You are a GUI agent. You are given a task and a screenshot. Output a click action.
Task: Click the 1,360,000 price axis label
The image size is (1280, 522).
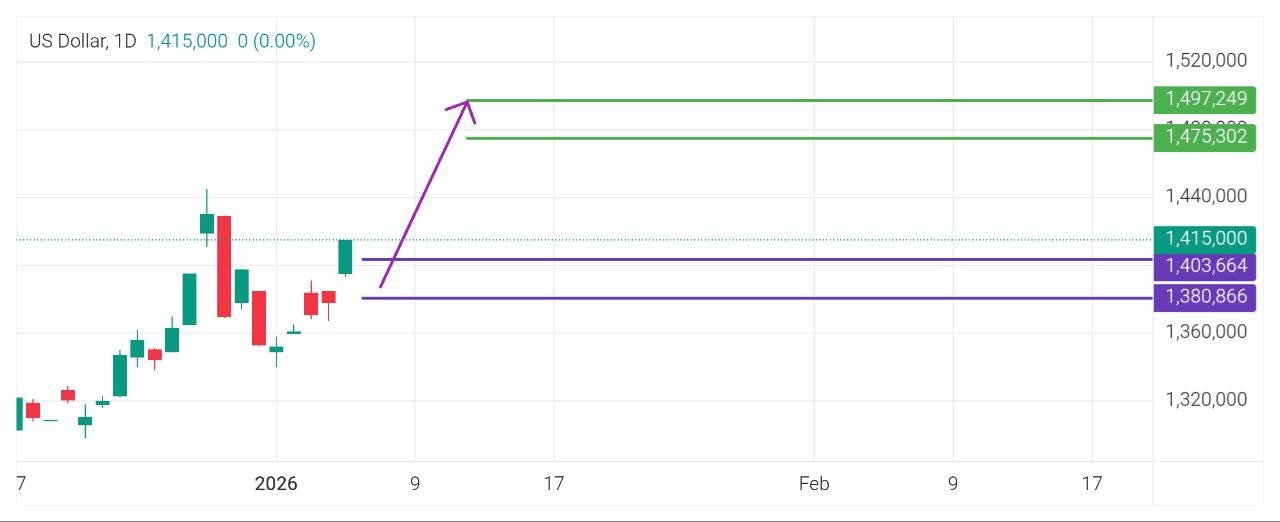[1206, 332]
